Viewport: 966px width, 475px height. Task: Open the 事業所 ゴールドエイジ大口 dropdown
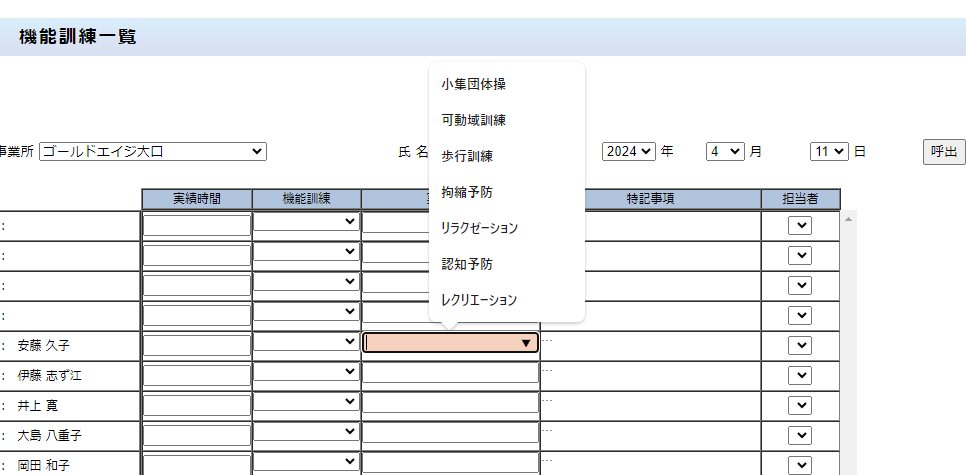click(153, 151)
